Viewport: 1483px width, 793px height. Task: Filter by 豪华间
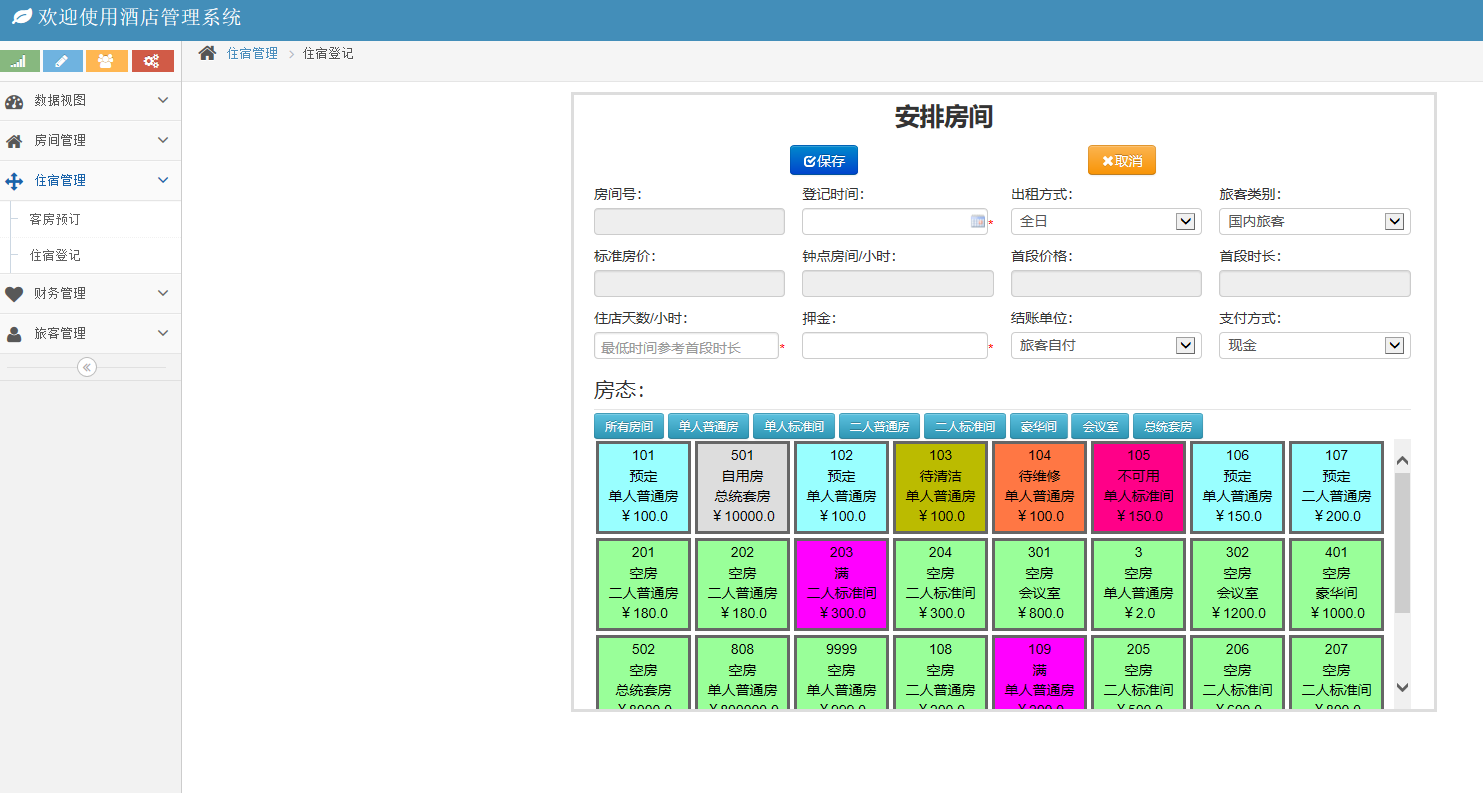click(x=1039, y=426)
